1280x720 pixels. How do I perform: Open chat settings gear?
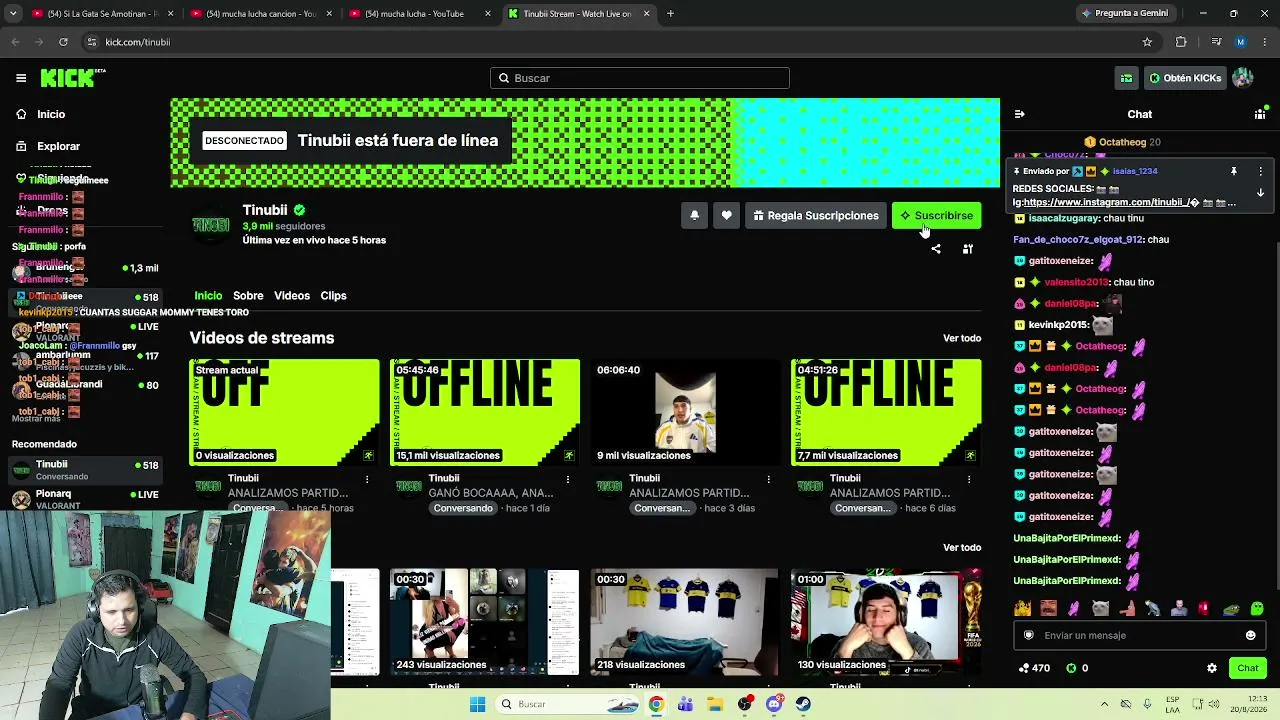tap(1212, 668)
